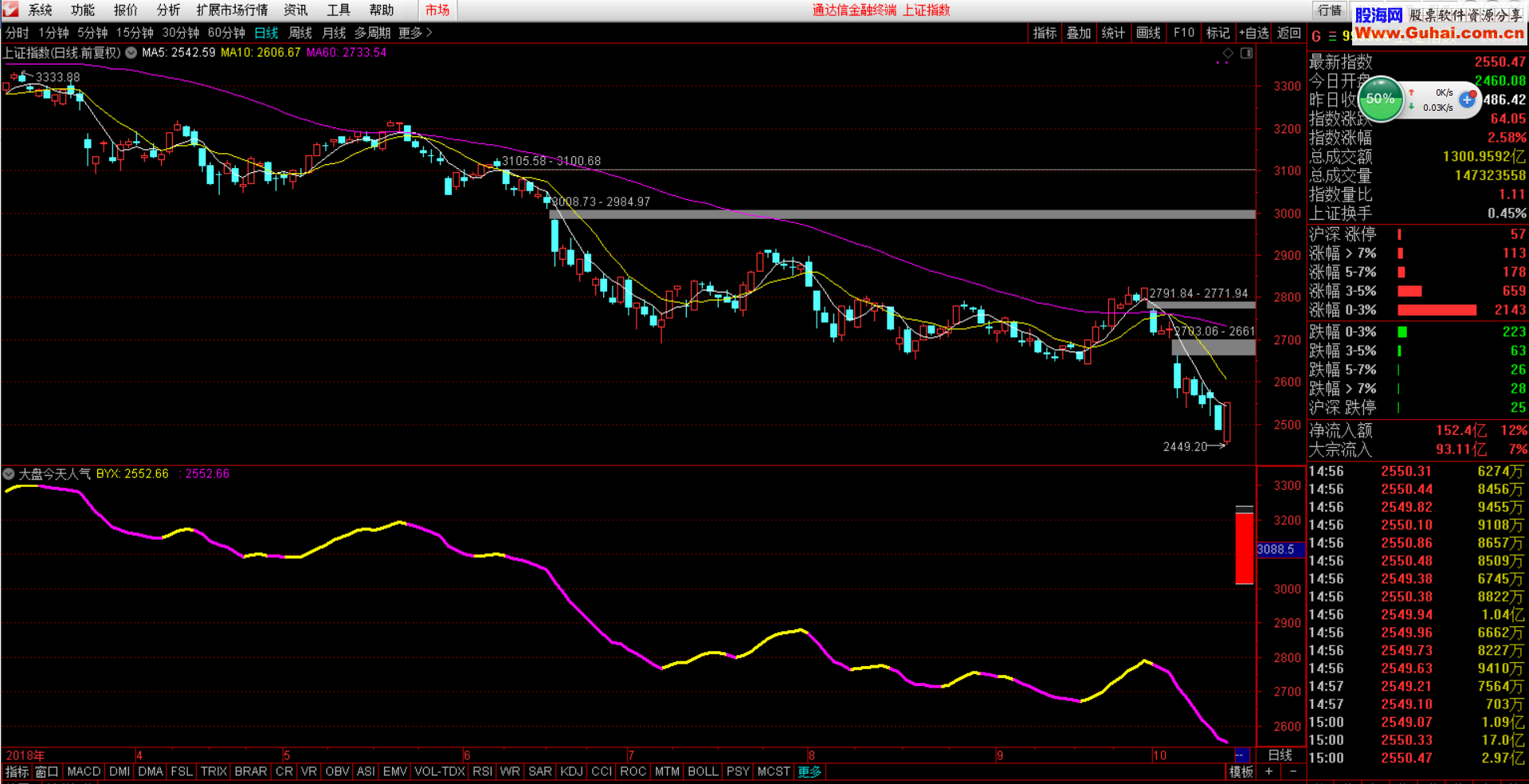Toggle the side panel icon next to the diamond

click(x=1246, y=53)
